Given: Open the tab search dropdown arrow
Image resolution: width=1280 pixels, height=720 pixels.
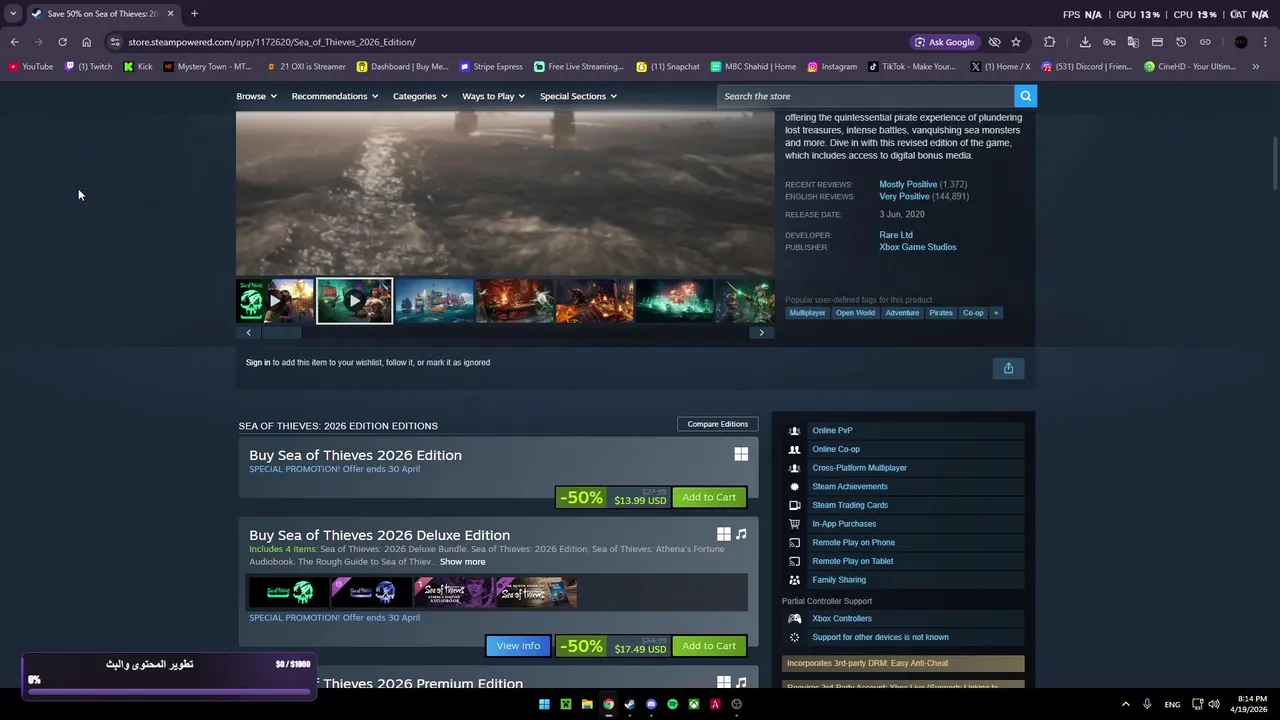Looking at the screenshot, I should pos(13,14).
